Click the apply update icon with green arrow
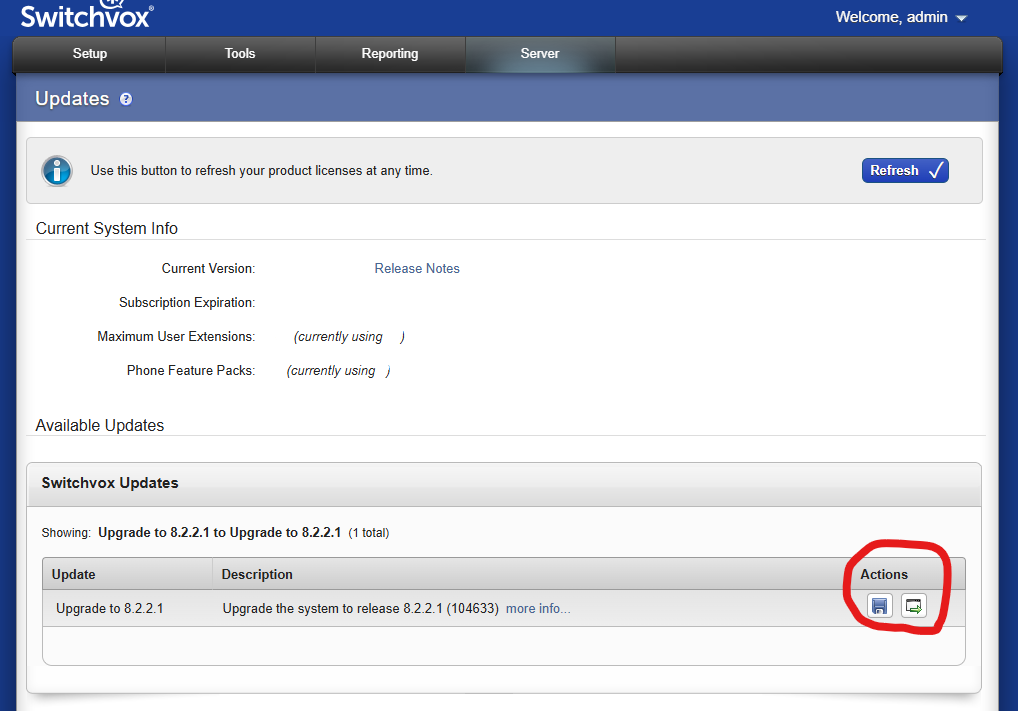1018x711 pixels. point(913,606)
